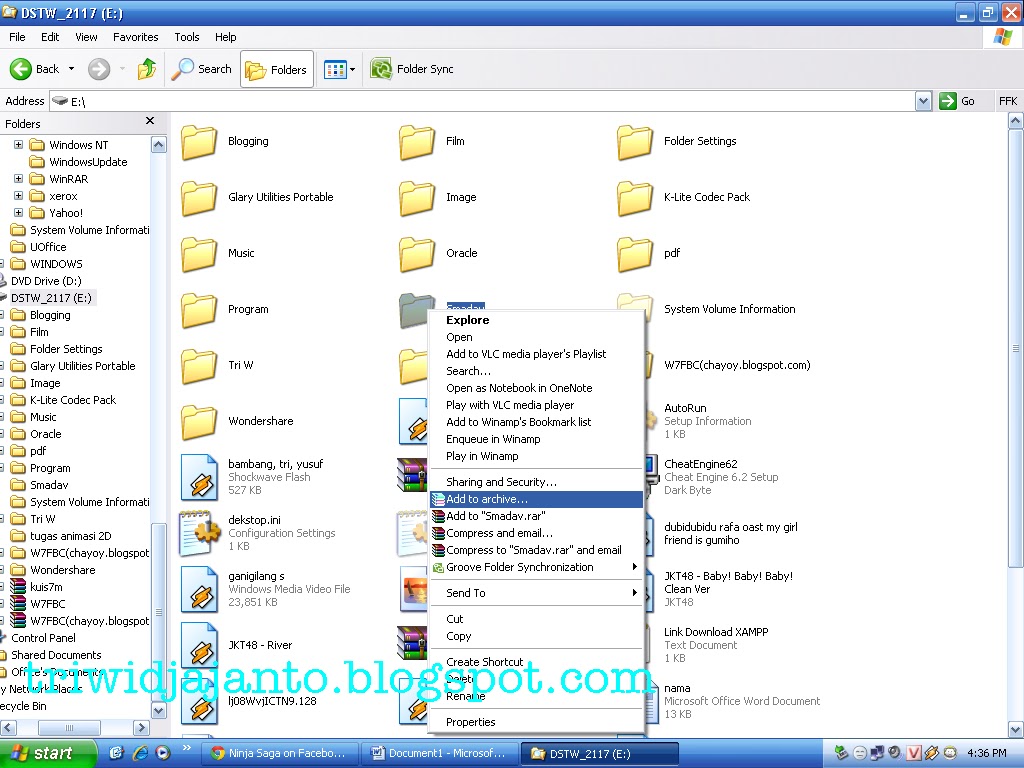
Task: Open the Help menu
Action: click(225, 37)
